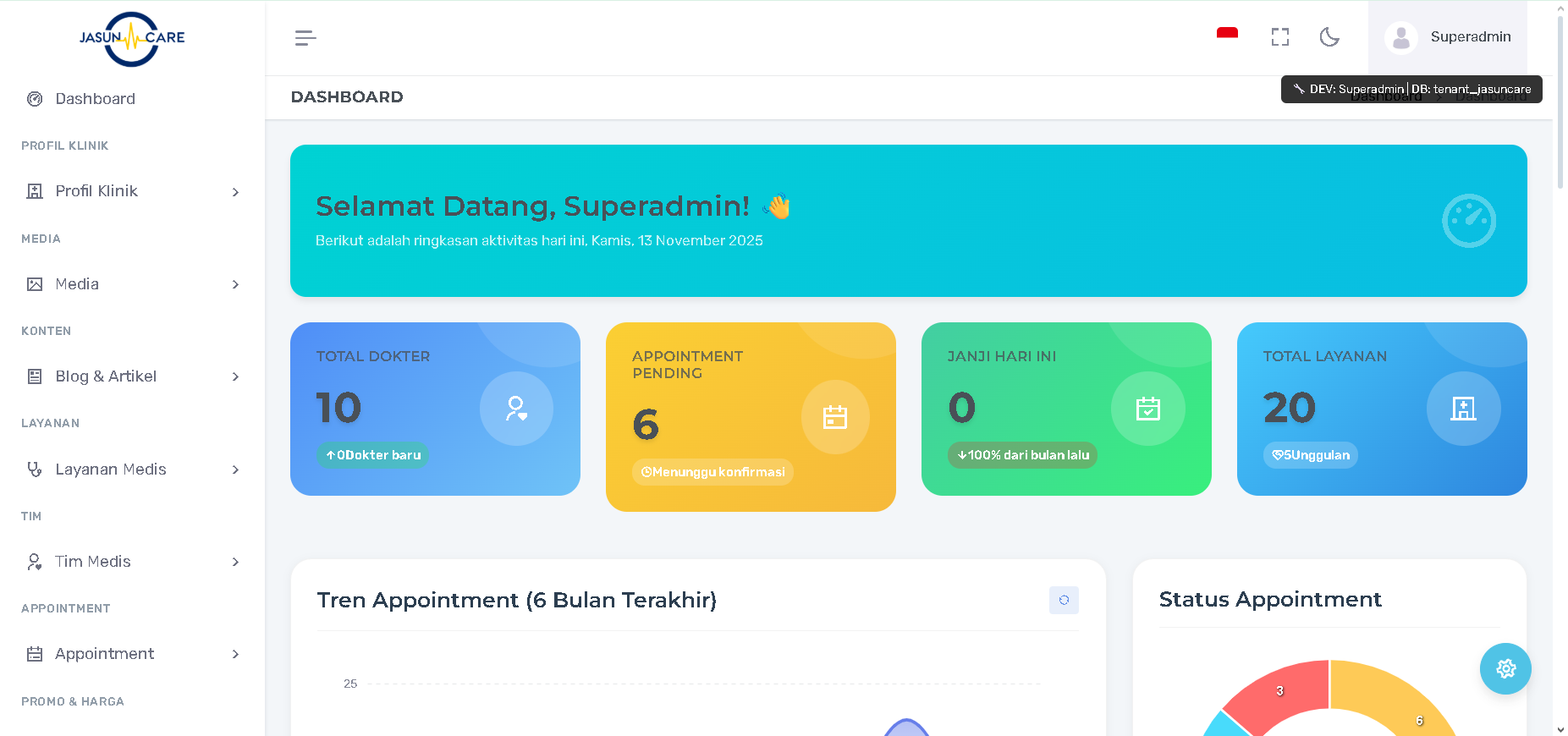Click hospital icon in Total Layanan card
Screen dimensions: 1568x736
(x=1463, y=409)
